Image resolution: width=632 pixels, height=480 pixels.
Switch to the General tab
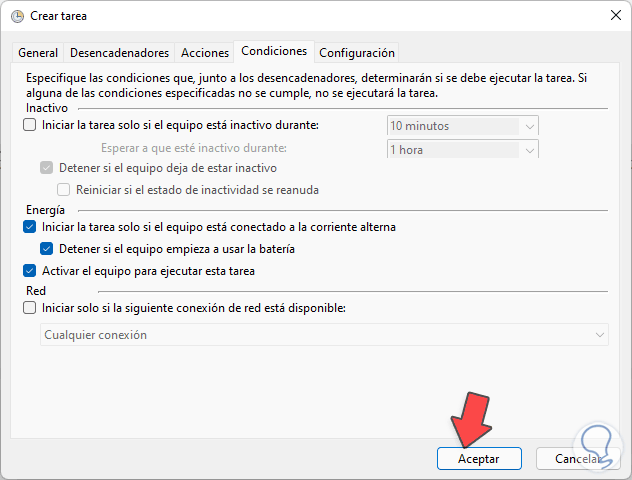(x=38, y=53)
